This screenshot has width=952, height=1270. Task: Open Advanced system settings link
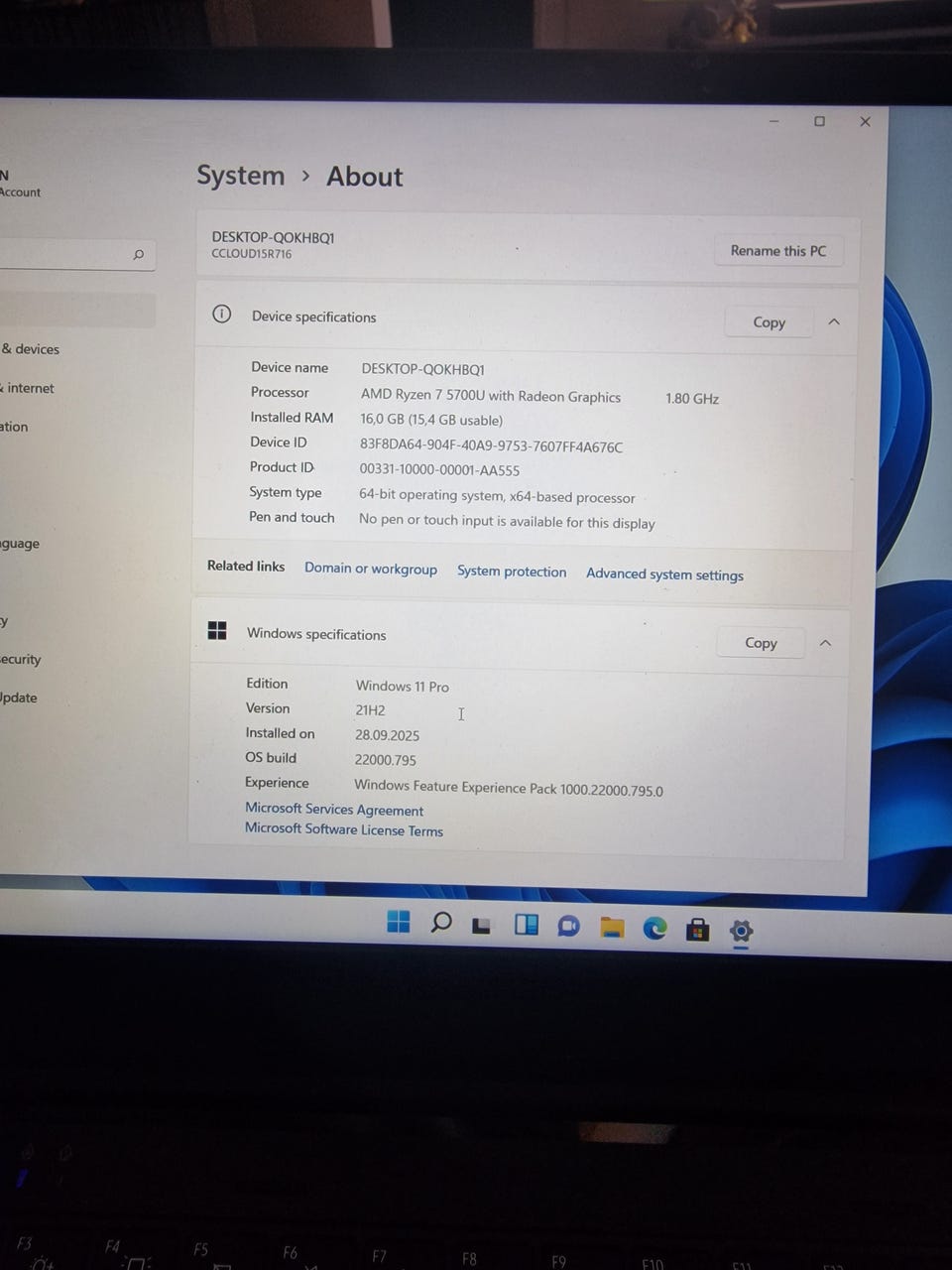(x=664, y=574)
